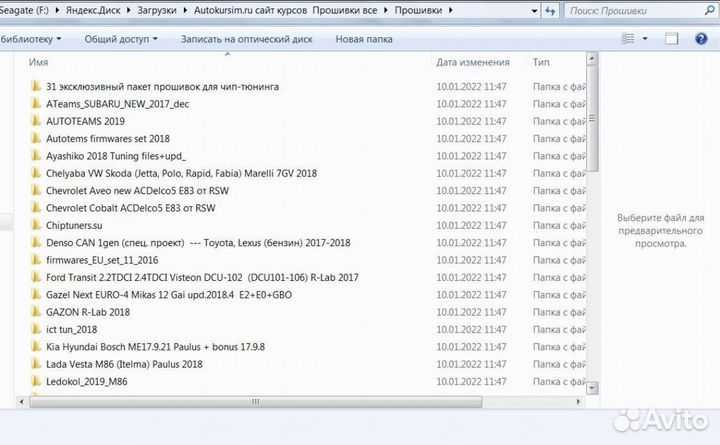The width and height of the screenshot is (720, 445).
Task: Open the Общий доступ dropdown menu
Action: click(120, 39)
